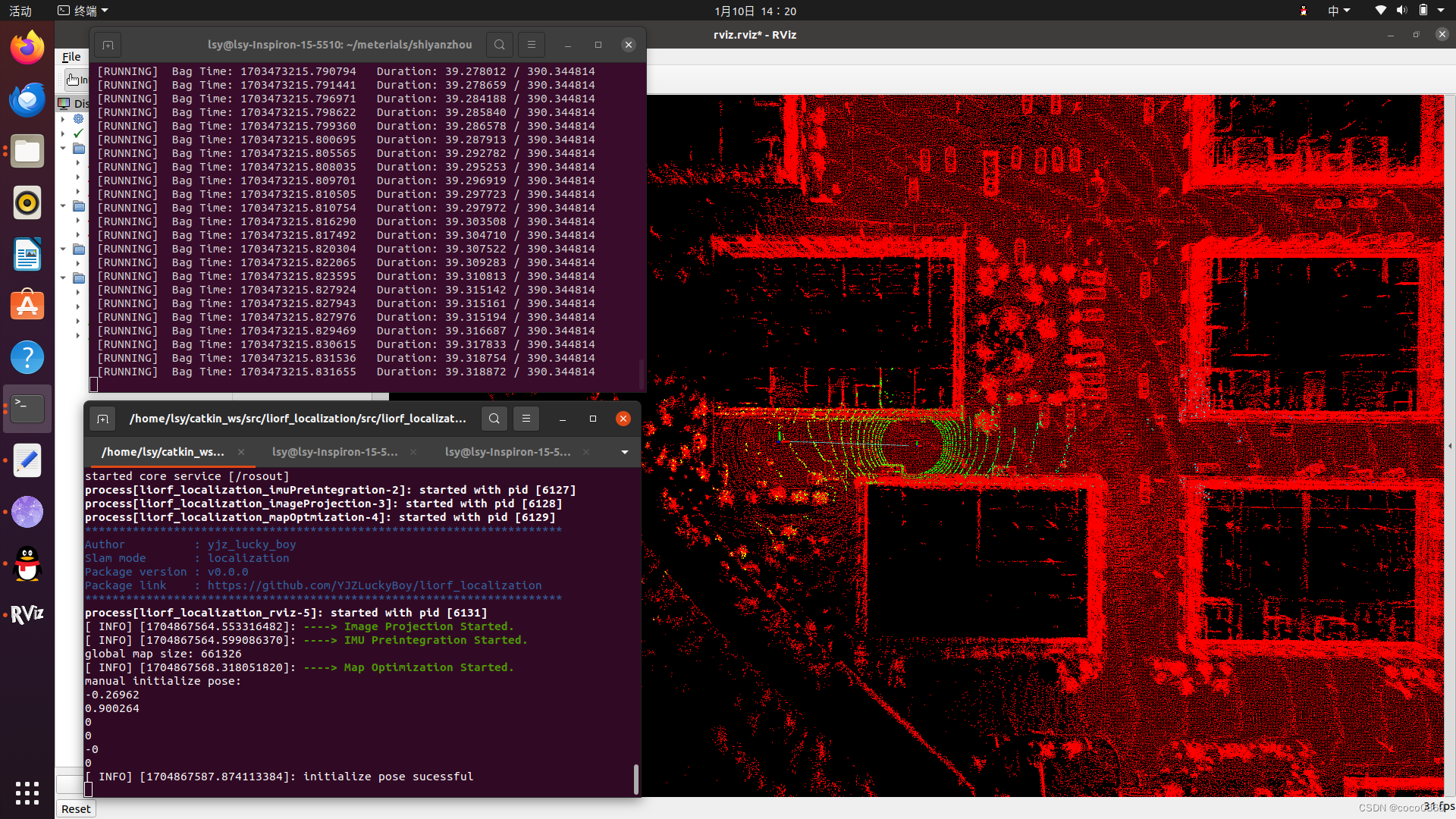Image resolution: width=1456 pixels, height=819 pixels.
Task: Open hamburger menu in liorf_localization terminal
Action: click(526, 419)
